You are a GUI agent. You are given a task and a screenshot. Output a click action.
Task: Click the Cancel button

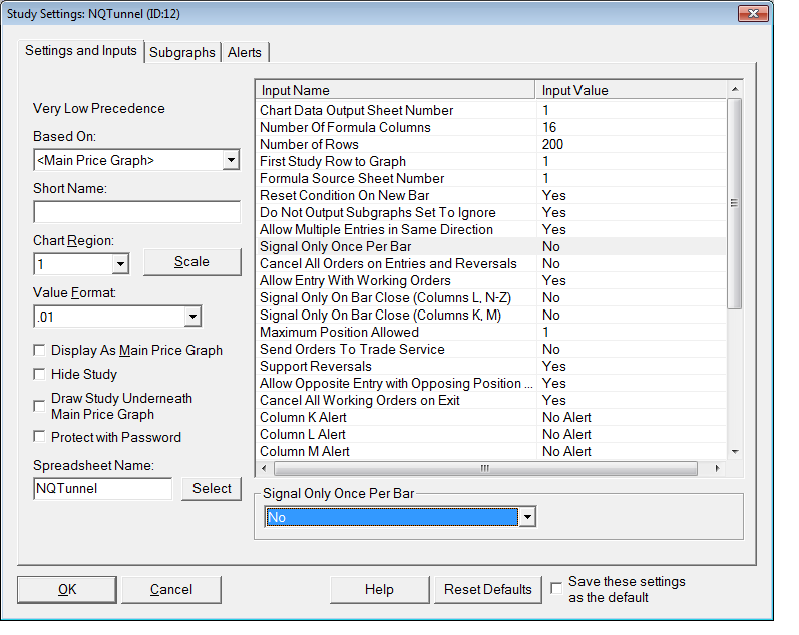coord(171,590)
